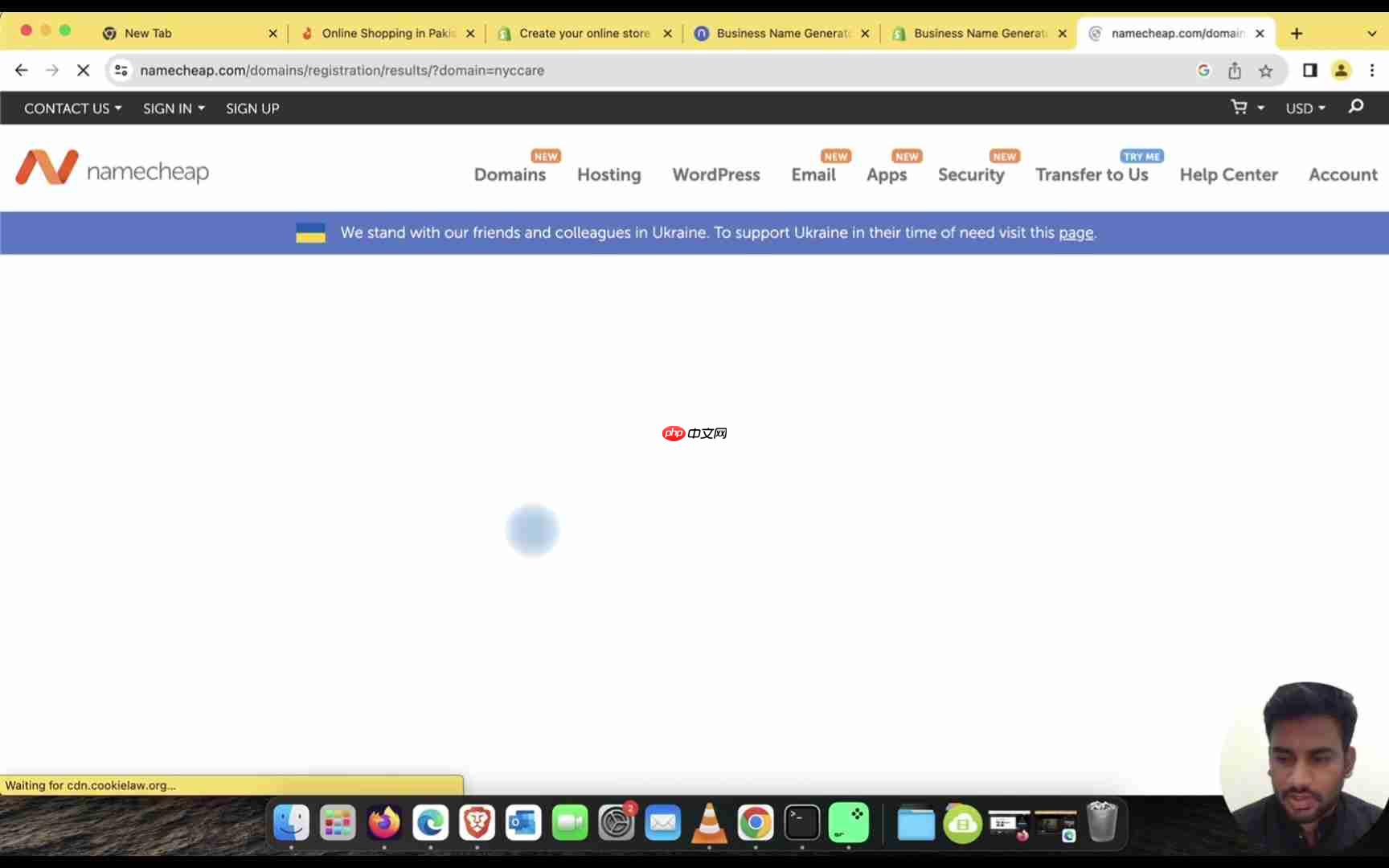
Task: Open the shopping cart icon
Action: pyautogui.click(x=1239, y=108)
